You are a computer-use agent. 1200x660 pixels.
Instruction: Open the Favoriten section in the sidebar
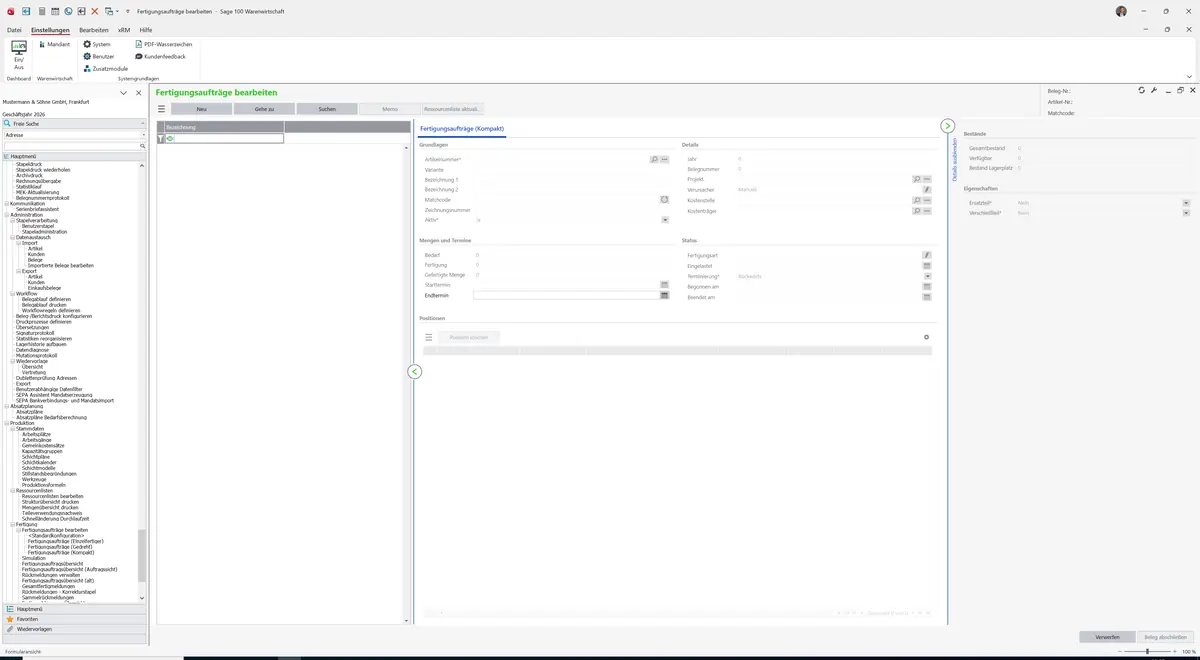[74, 619]
